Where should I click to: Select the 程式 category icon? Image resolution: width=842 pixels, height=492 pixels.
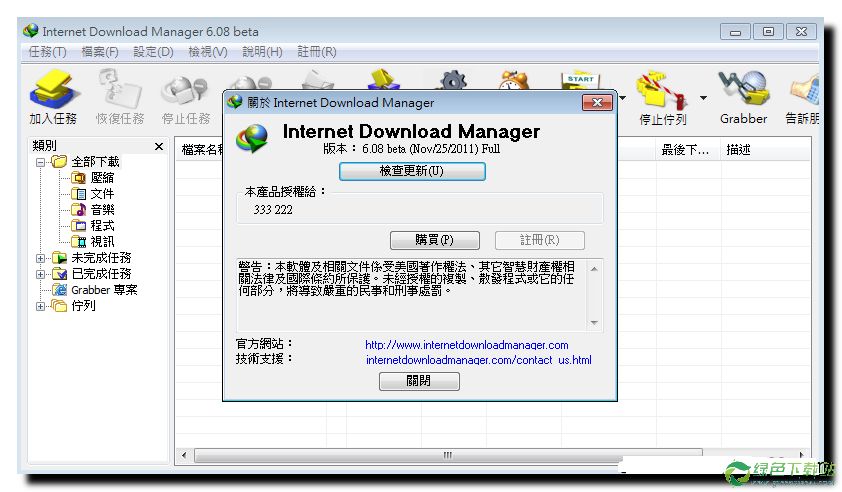(x=78, y=226)
